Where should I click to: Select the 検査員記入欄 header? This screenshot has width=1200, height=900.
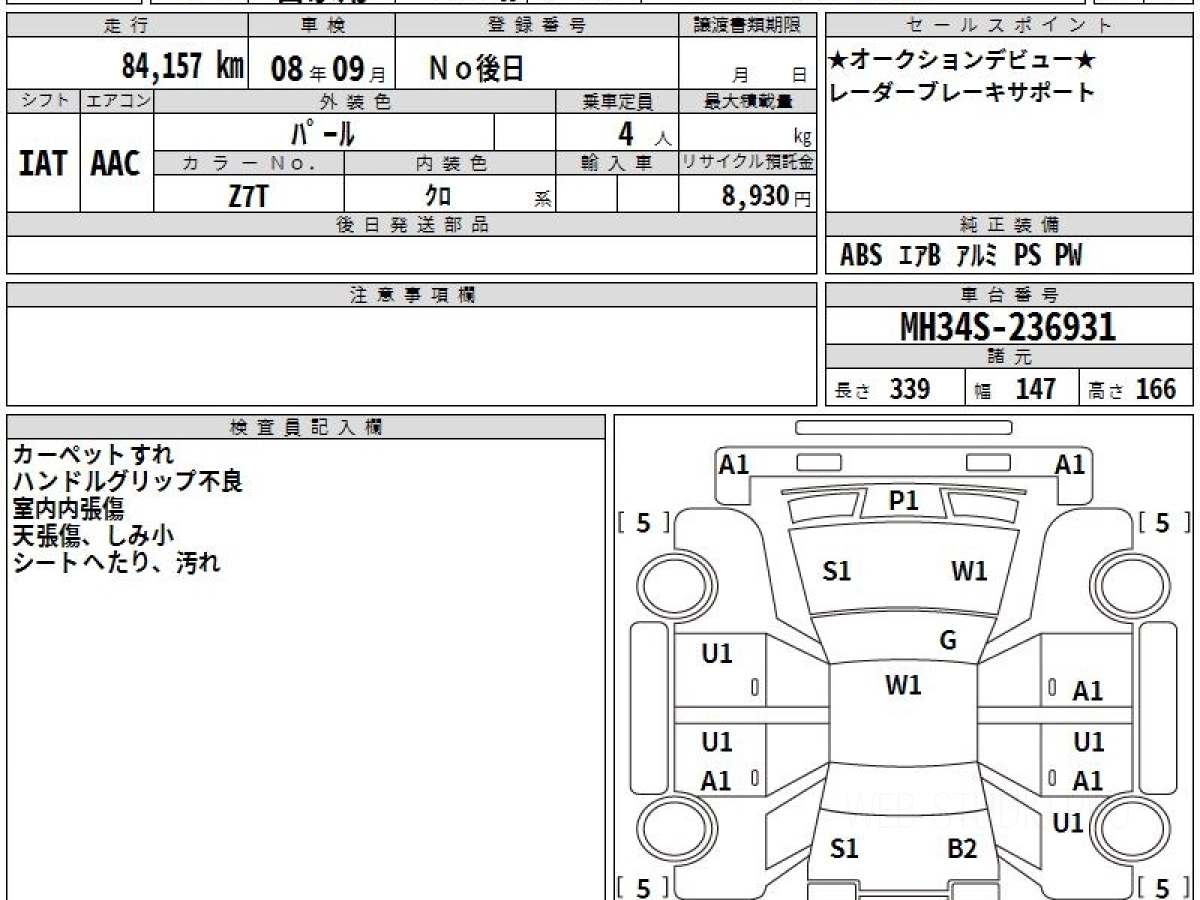click(306, 426)
